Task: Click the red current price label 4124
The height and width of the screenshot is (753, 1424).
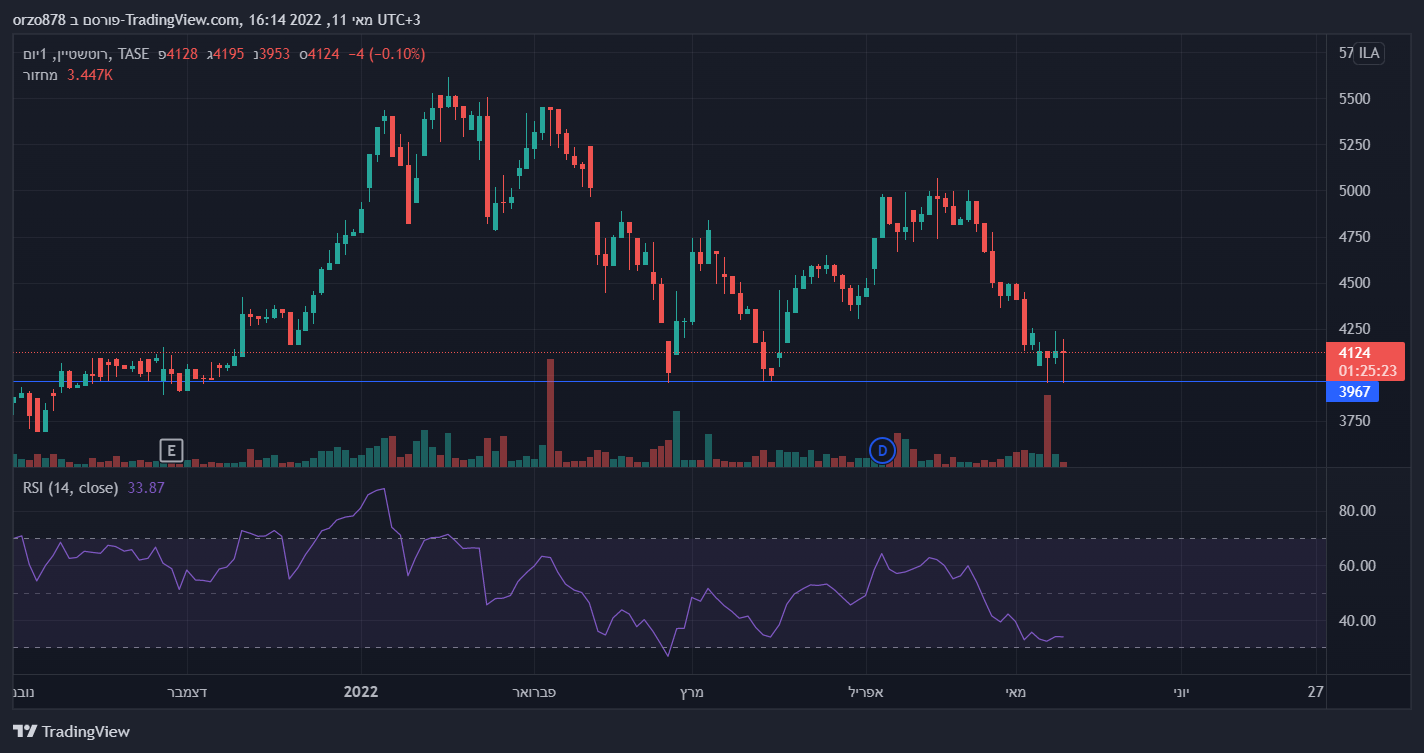Action: 1354,353
